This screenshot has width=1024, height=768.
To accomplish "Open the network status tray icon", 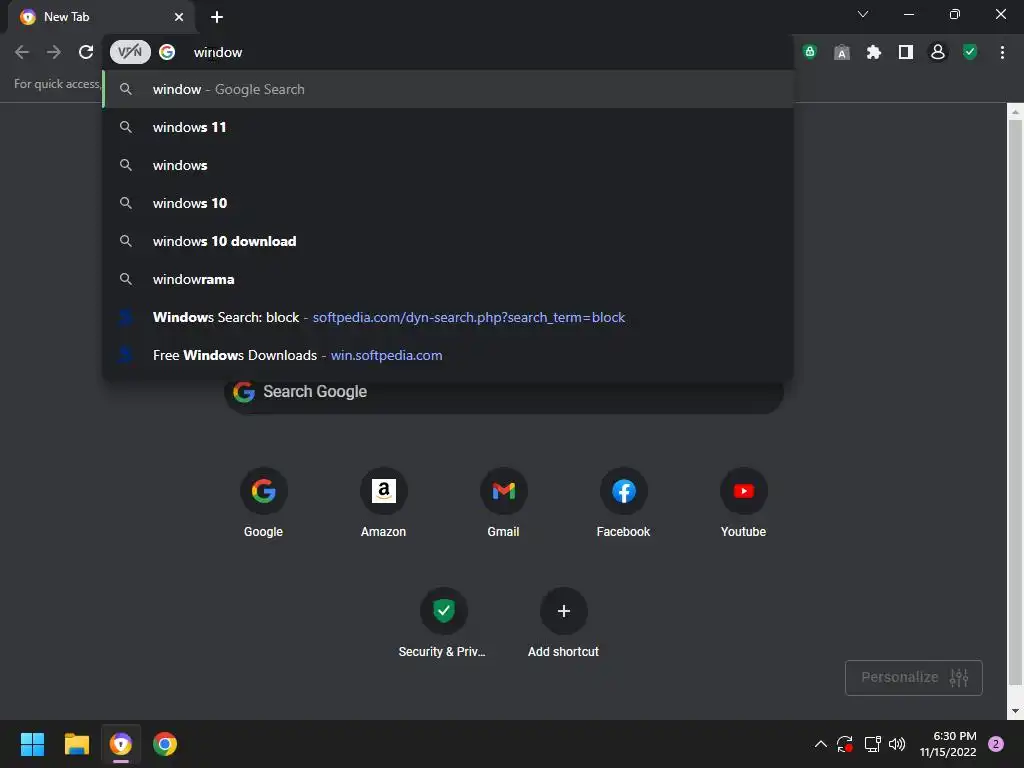I will (x=872, y=744).
